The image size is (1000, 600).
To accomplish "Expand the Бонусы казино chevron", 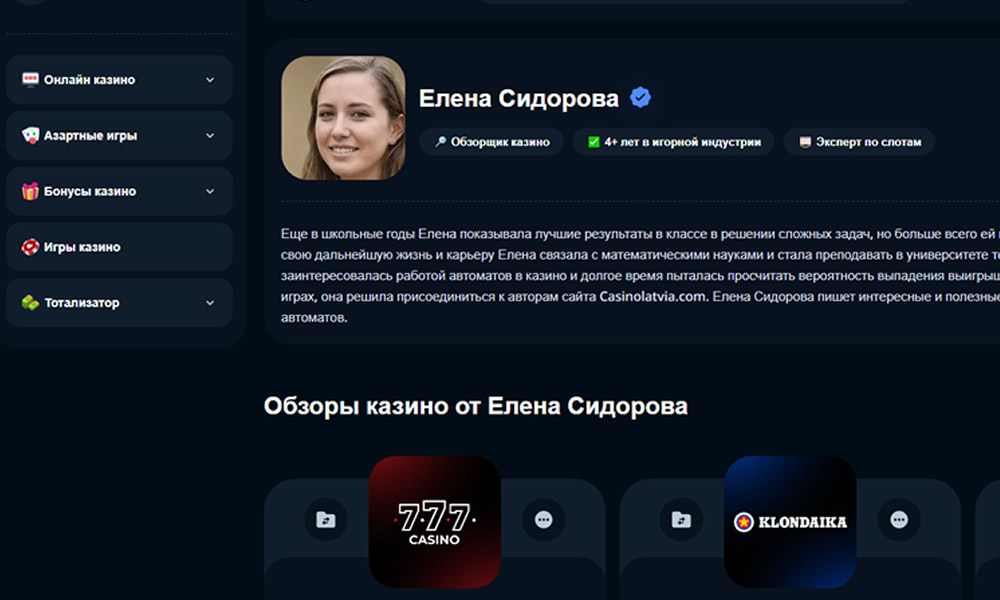I will (x=210, y=191).
